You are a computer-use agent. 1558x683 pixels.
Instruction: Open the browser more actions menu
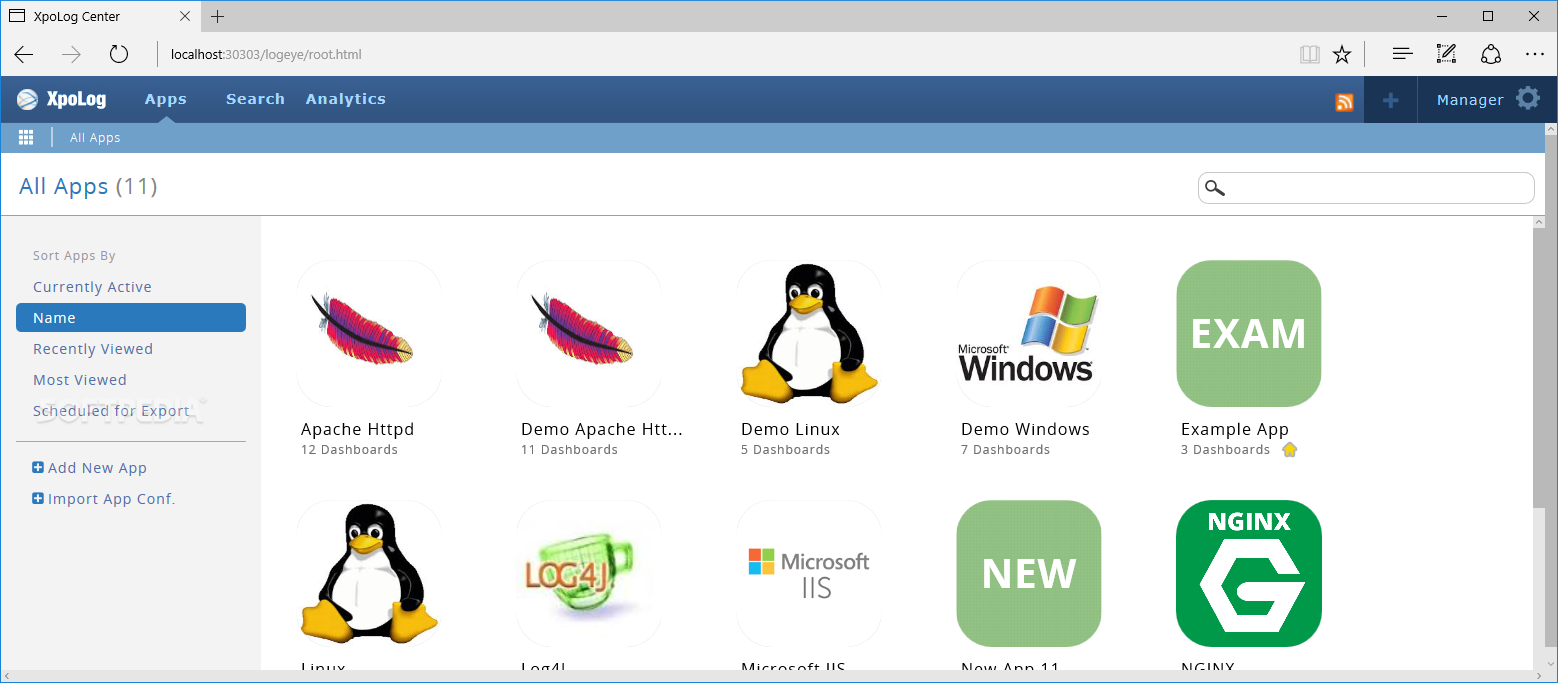click(1535, 54)
